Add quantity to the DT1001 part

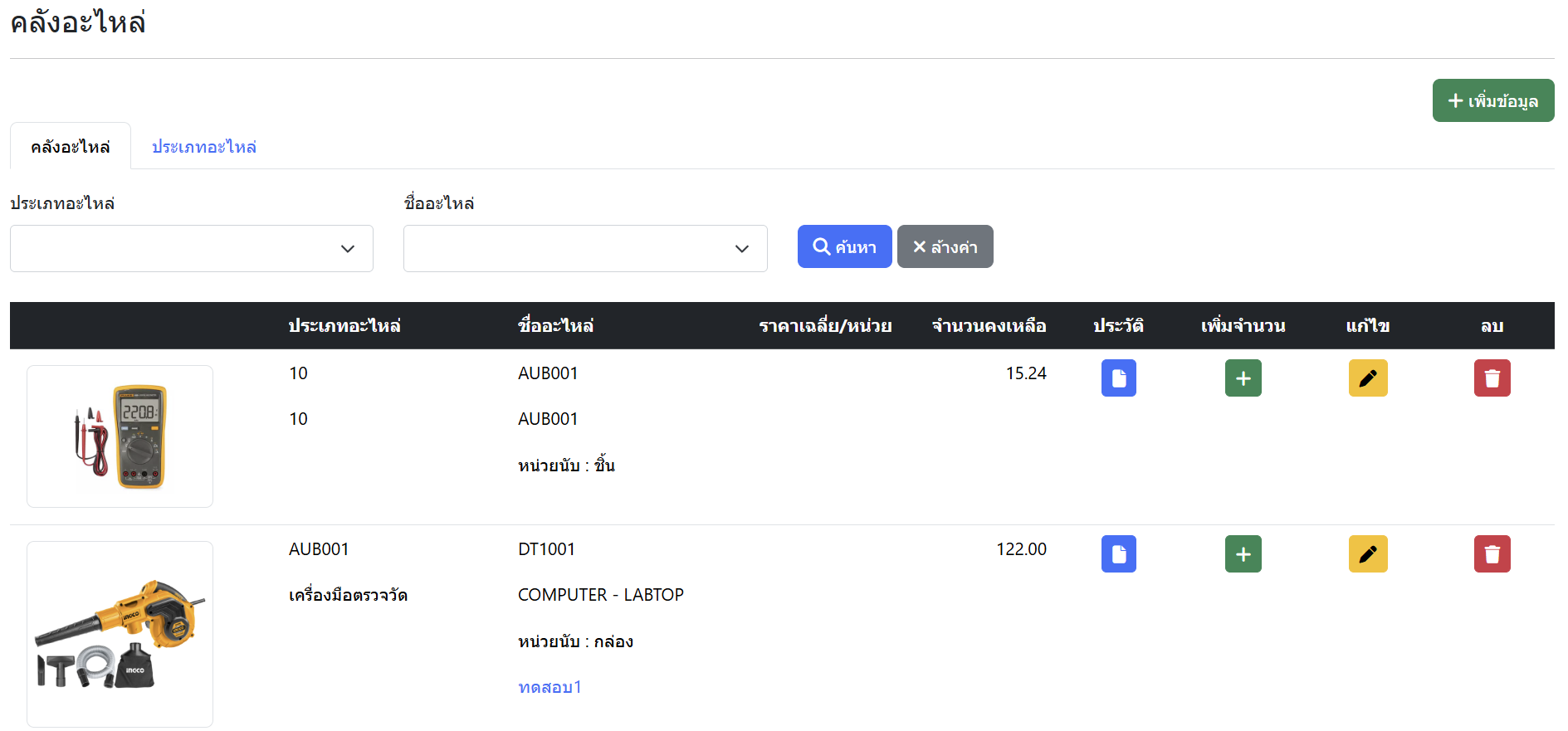[1243, 554]
